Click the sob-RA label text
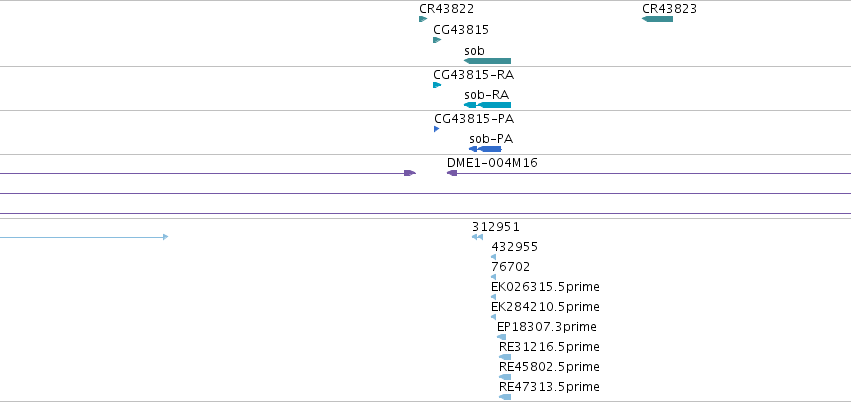 click(486, 95)
